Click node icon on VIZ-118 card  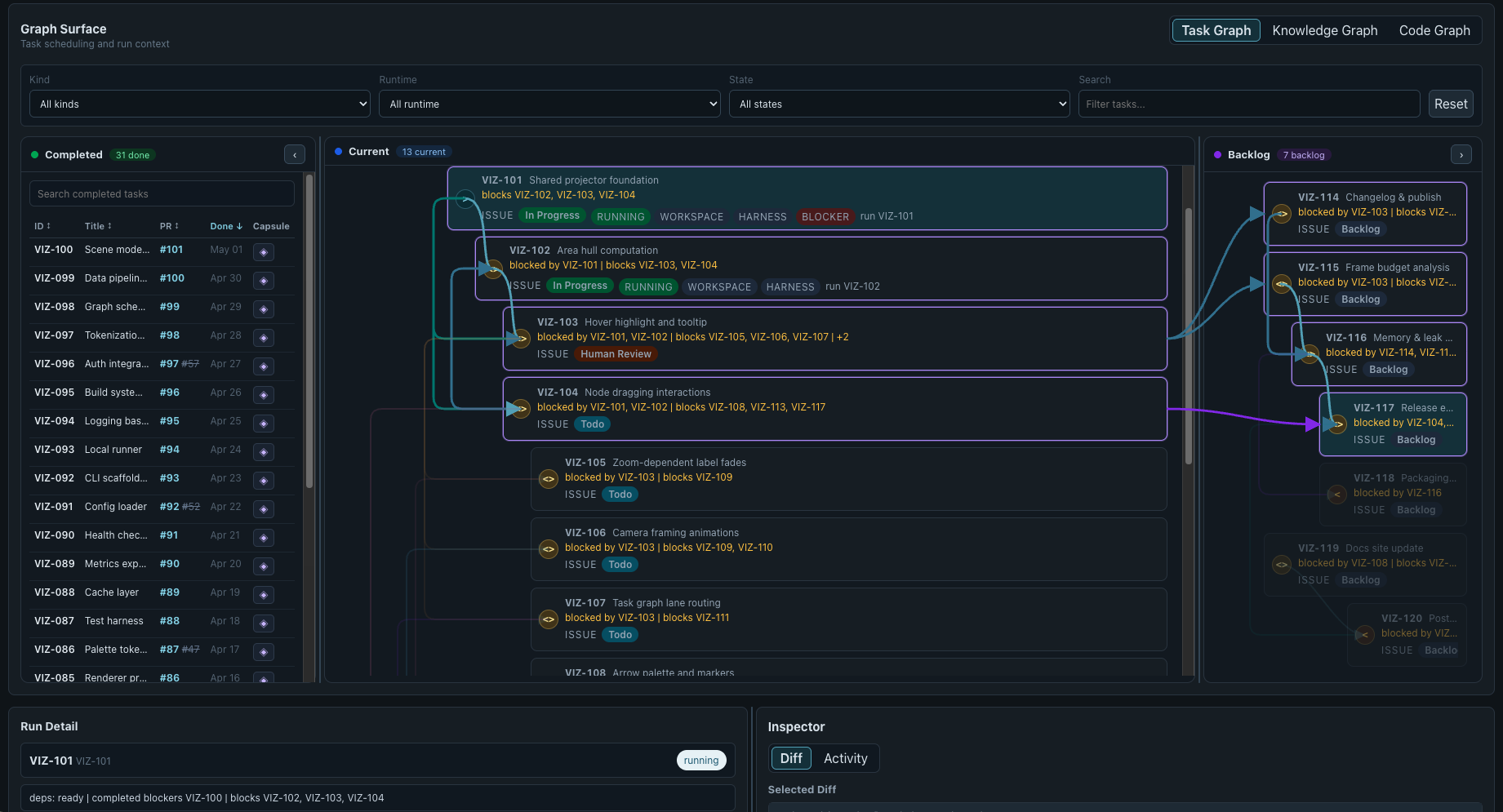tap(1337, 495)
